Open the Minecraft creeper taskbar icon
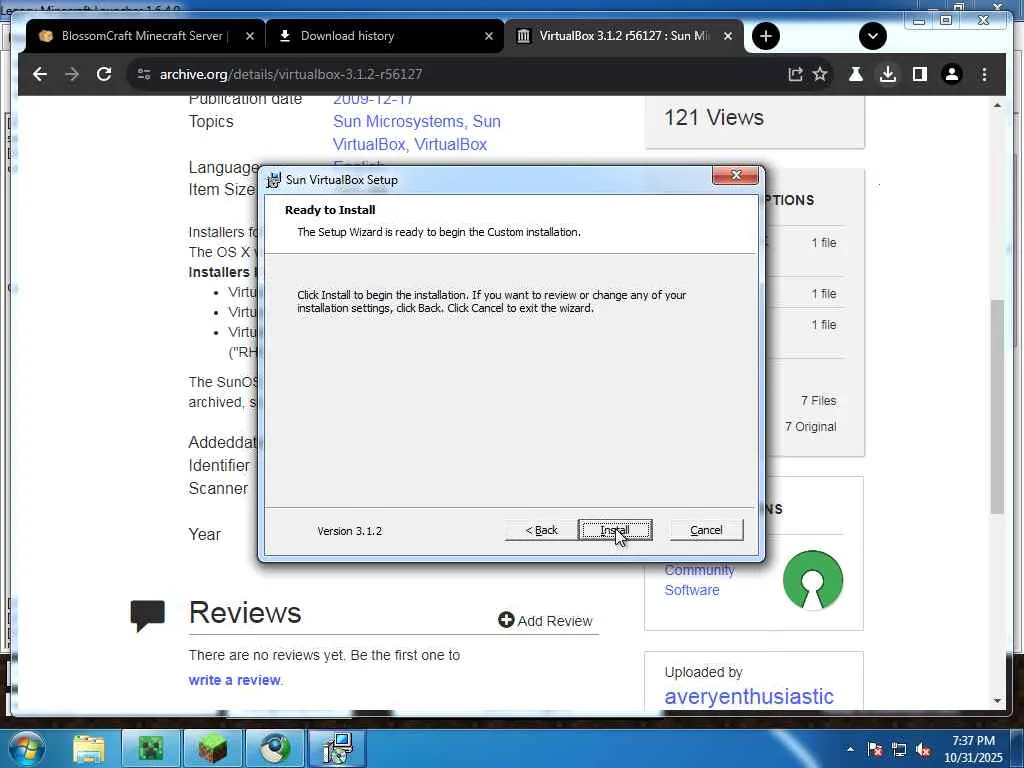Image resolution: width=1024 pixels, height=768 pixels. [150, 748]
